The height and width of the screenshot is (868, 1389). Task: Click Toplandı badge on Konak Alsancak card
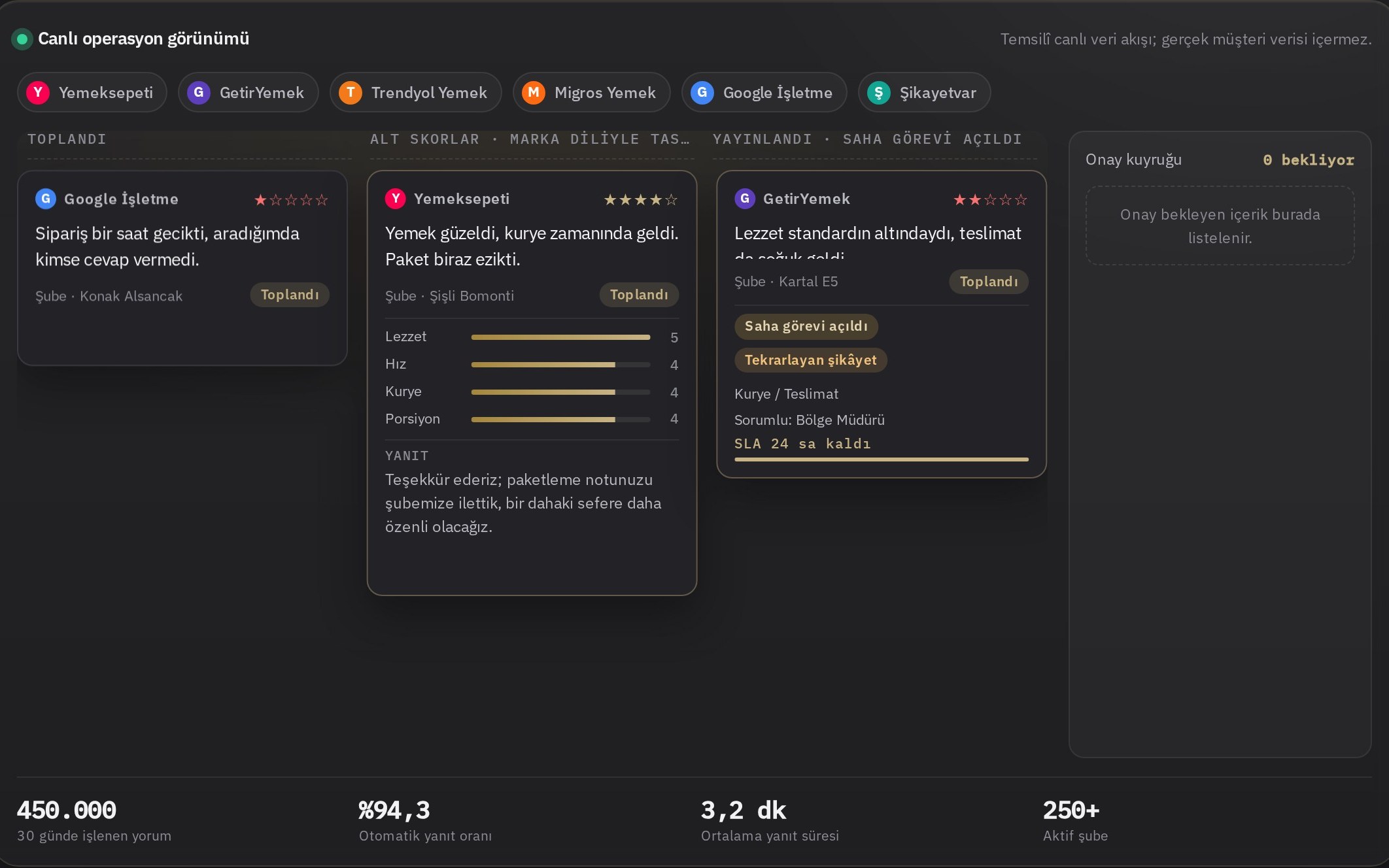coord(290,295)
